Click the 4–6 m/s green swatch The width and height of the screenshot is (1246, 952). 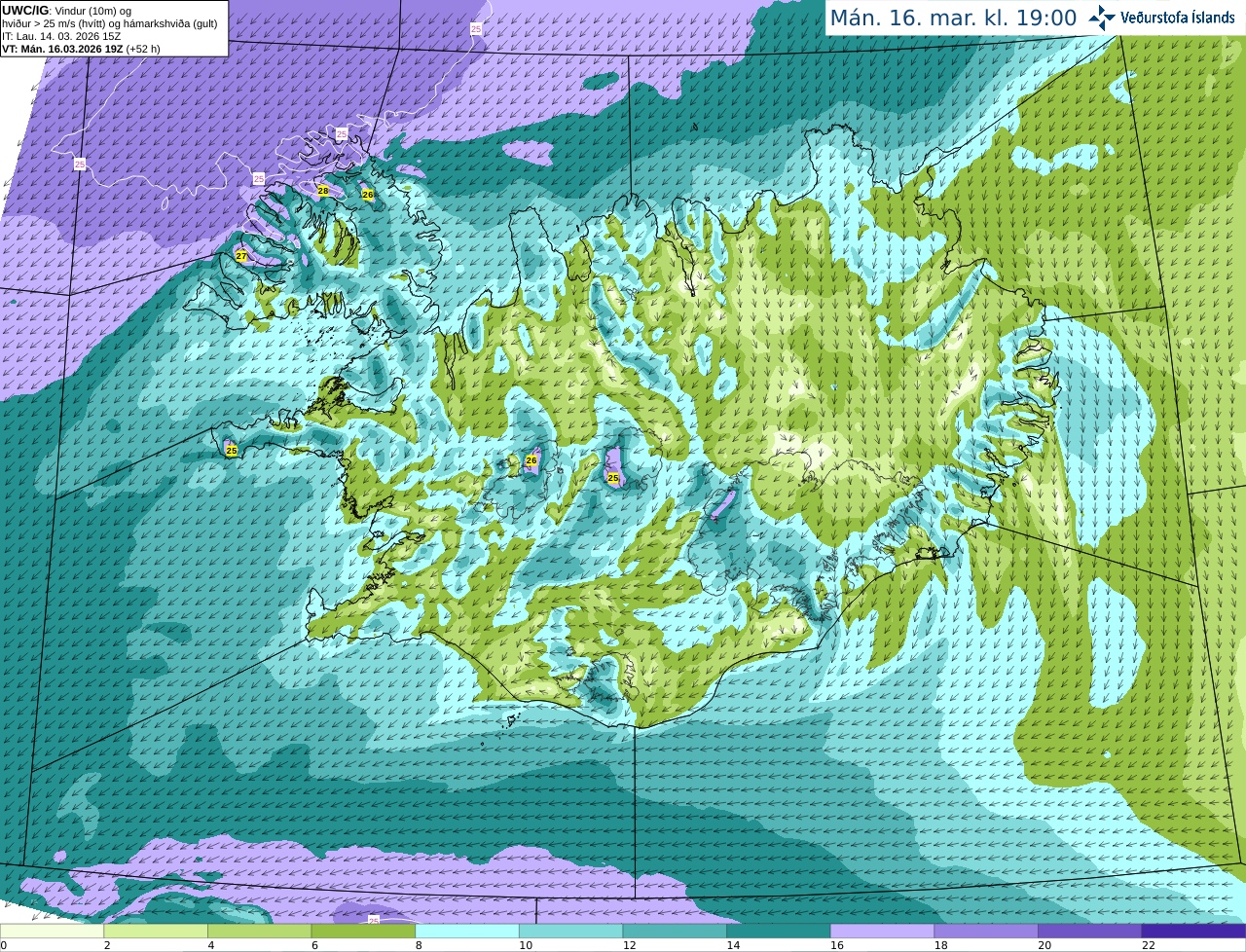[x=260, y=932]
